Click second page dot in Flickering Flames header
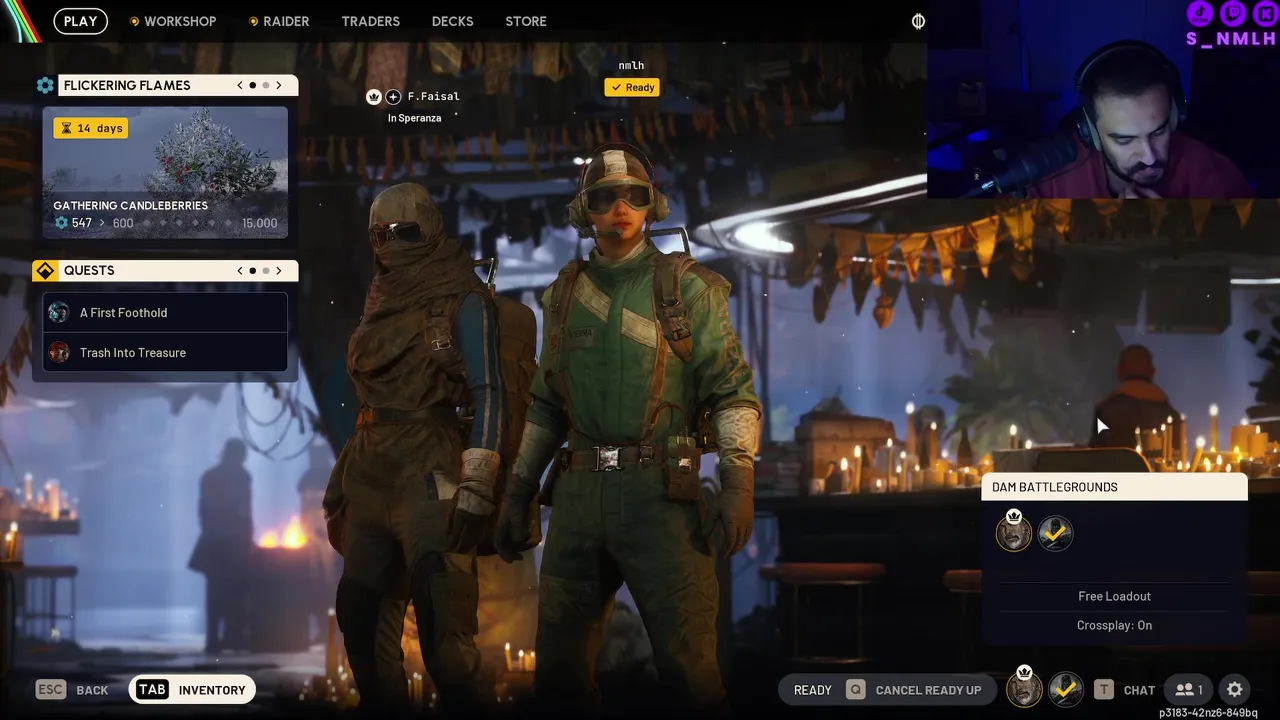 (x=266, y=86)
